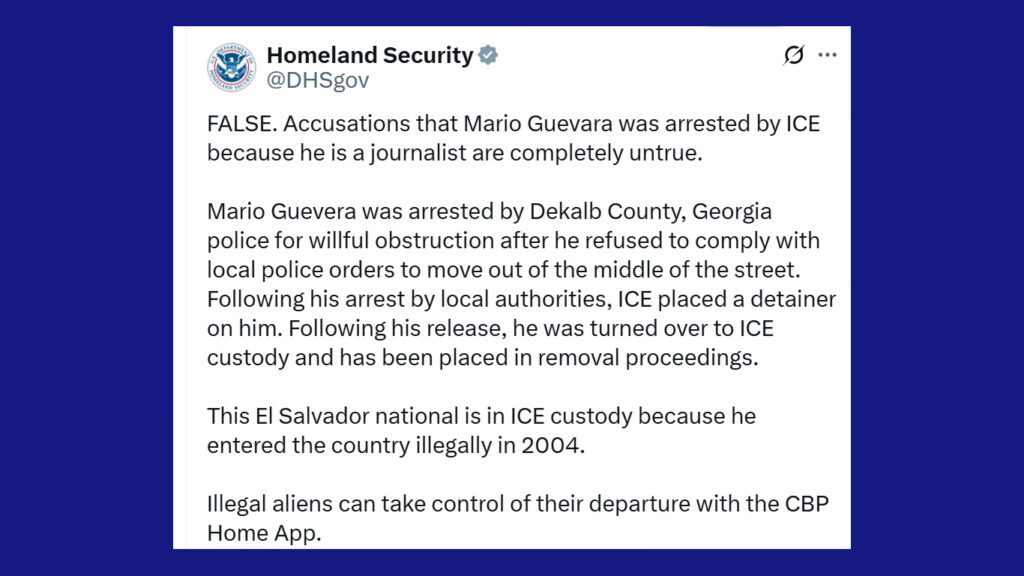Open the Grok explain-post icon
This screenshot has height=576, width=1024.
pos(793,55)
